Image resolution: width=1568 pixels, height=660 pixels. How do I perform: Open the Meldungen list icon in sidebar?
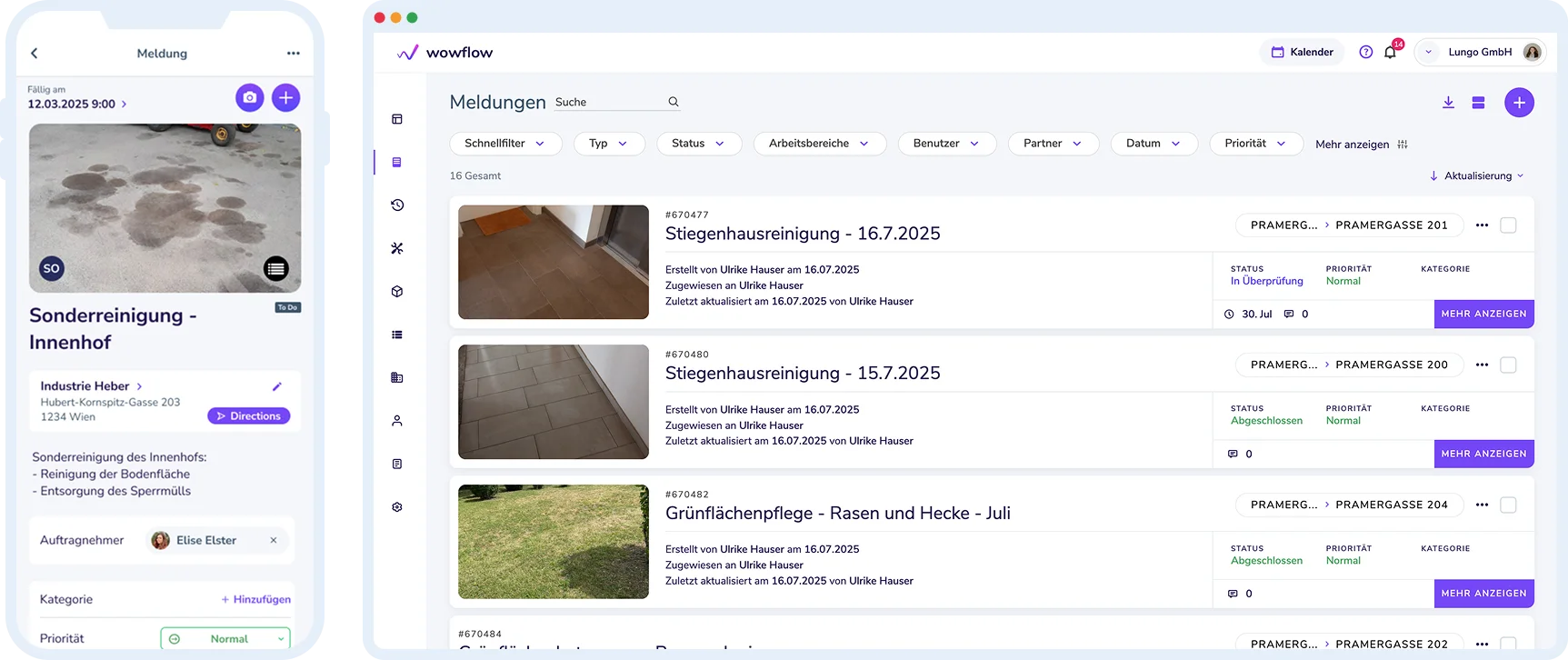[x=397, y=162]
